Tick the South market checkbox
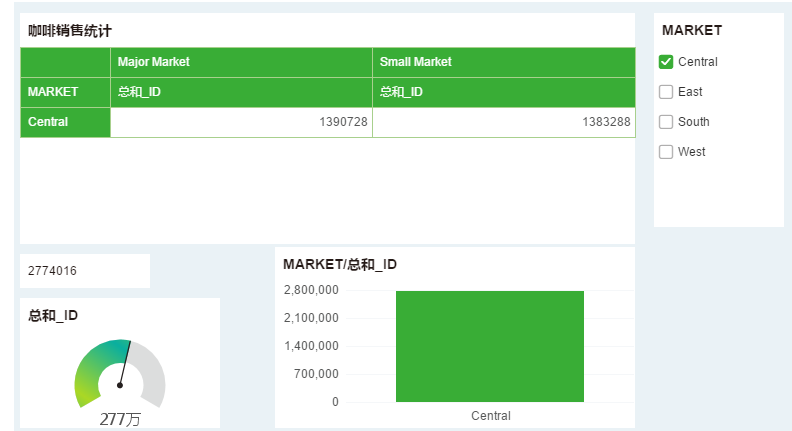Image resolution: width=792 pixels, height=431 pixels. (666, 122)
